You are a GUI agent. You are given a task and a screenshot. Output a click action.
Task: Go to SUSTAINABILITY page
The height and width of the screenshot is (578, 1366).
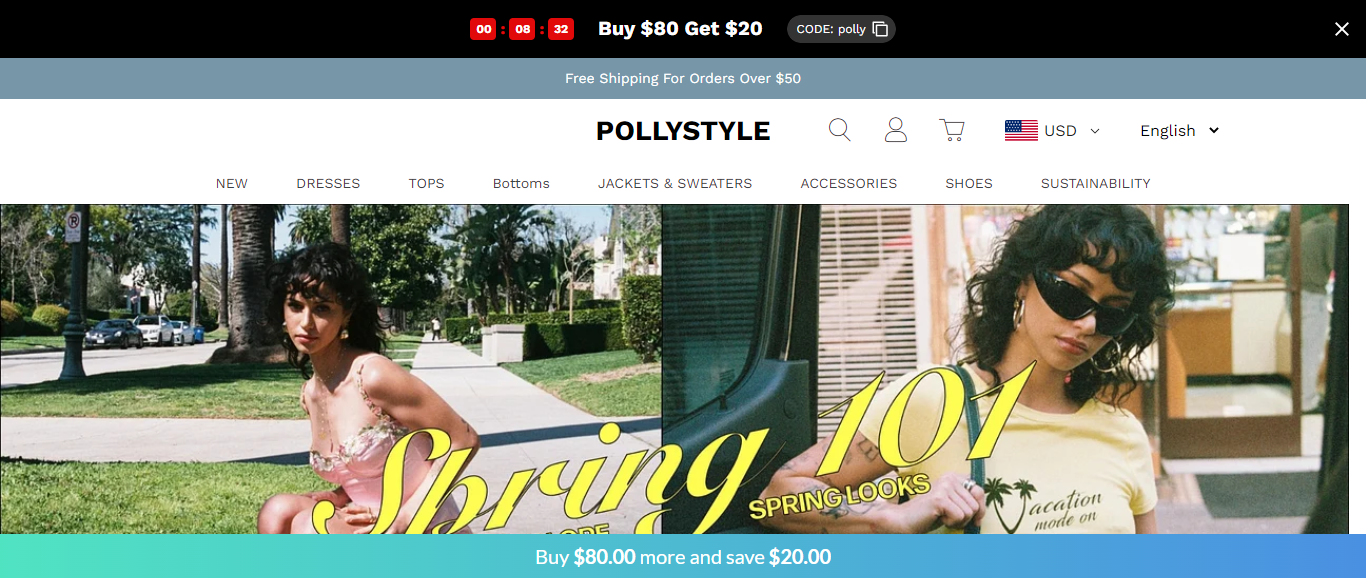coord(1096,183)
